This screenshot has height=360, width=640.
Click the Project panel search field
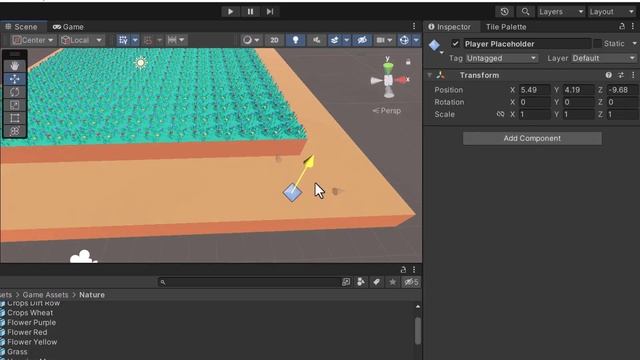pyautogui.click(x=249, y=282)
